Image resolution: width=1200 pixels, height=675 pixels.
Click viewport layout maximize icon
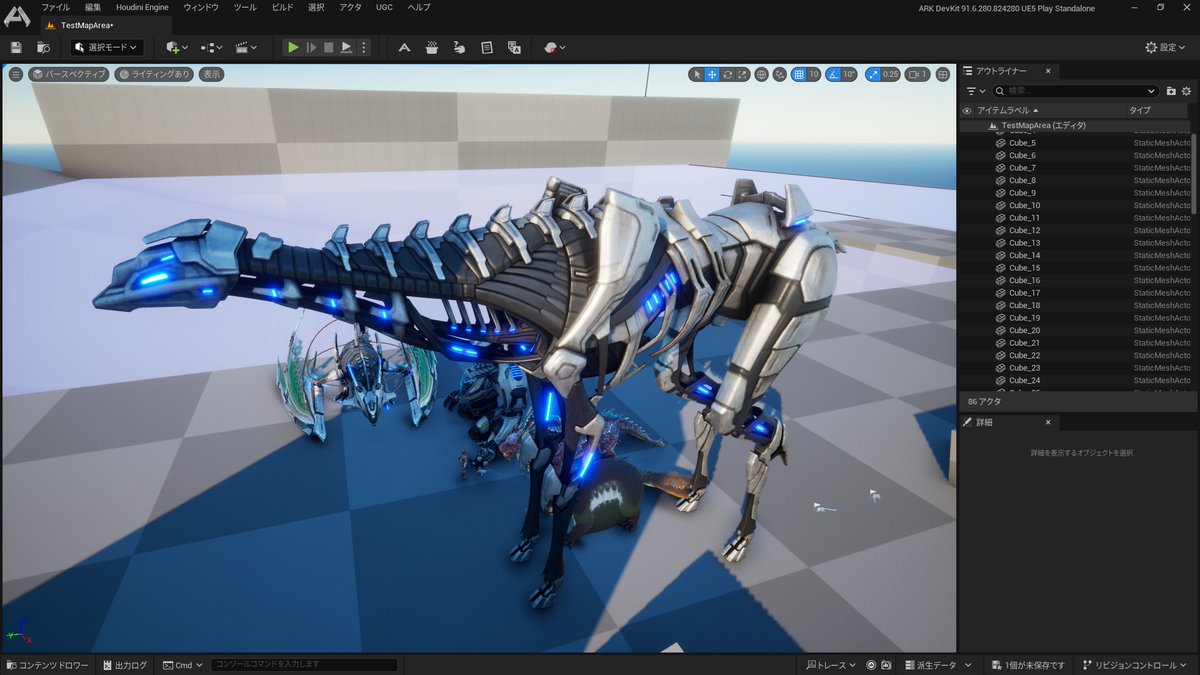coord(943,74)
